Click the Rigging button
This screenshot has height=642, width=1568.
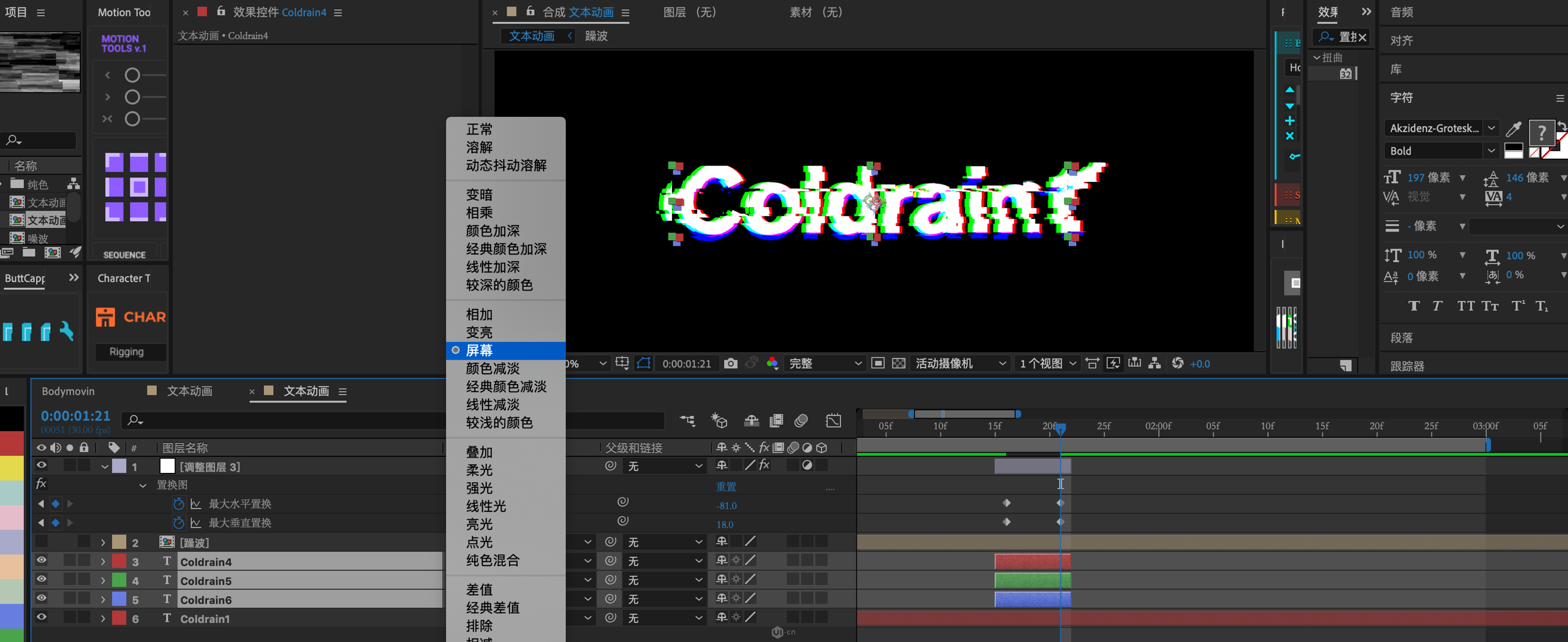(x=127, y=352)
